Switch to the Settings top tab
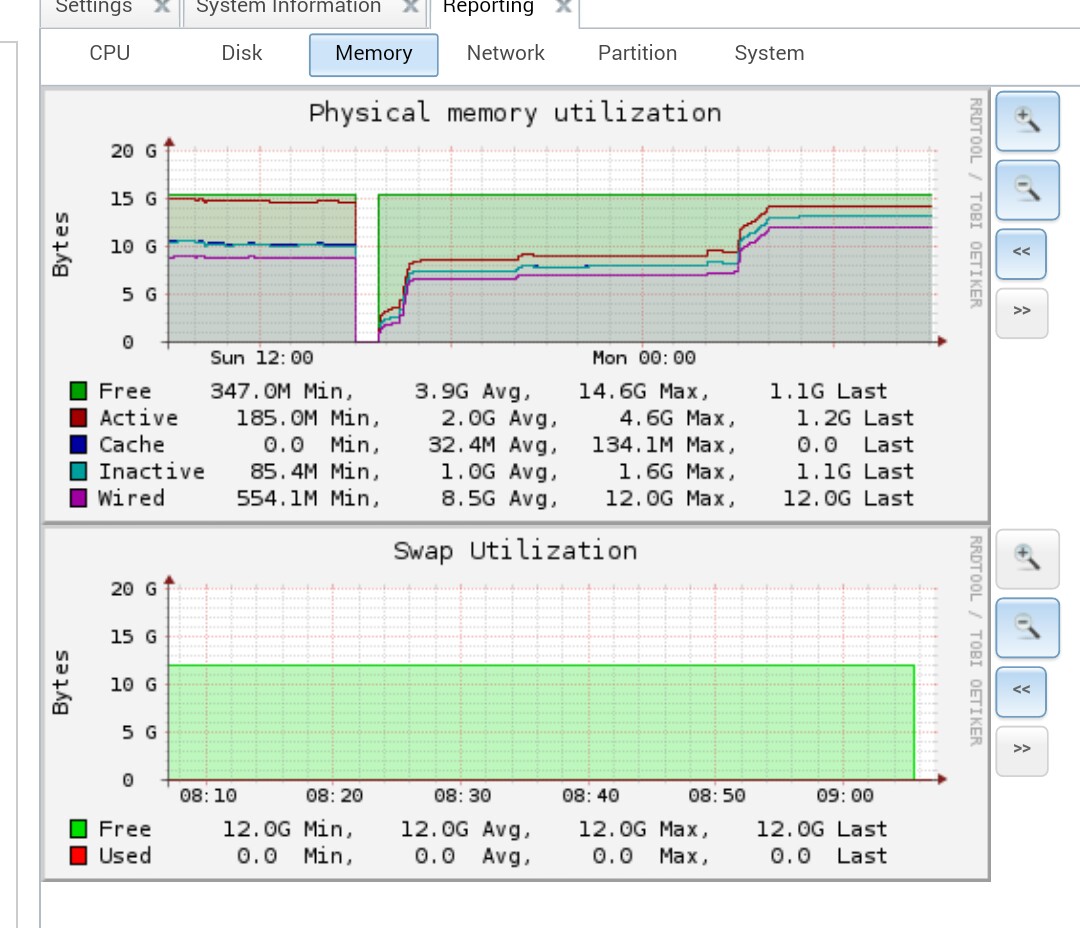1080x928 pixels. 94,7
